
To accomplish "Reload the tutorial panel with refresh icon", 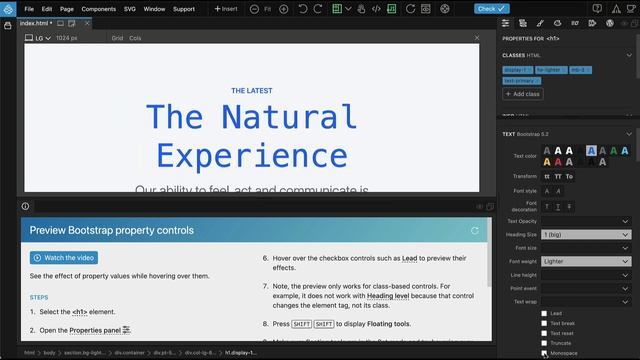I will pyautogui.click(x=474, y=231).
